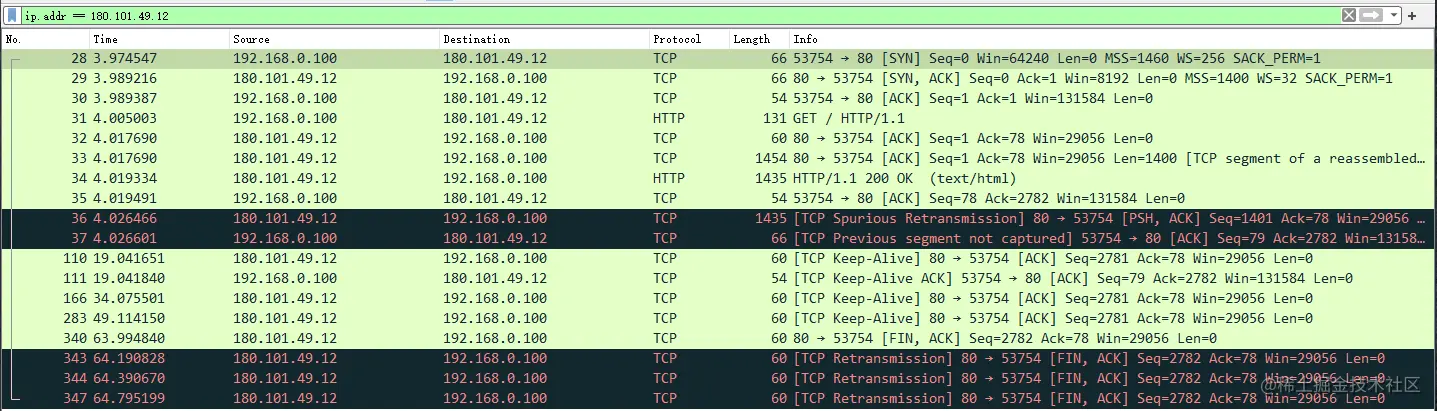Sort packets by the Time column header
Viewport: 1437px width, 411px height.
[105, 39]
